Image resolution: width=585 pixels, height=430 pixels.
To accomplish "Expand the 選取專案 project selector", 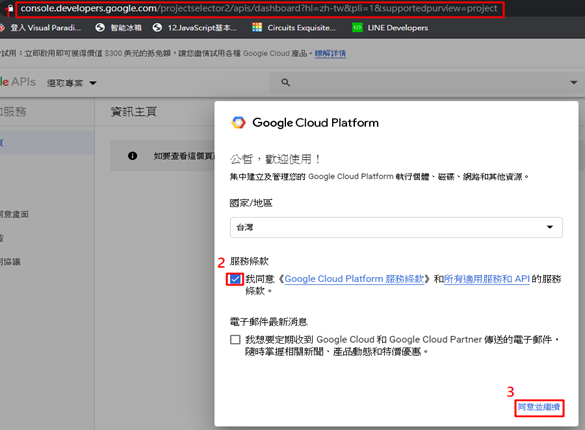I will [72, 83].
